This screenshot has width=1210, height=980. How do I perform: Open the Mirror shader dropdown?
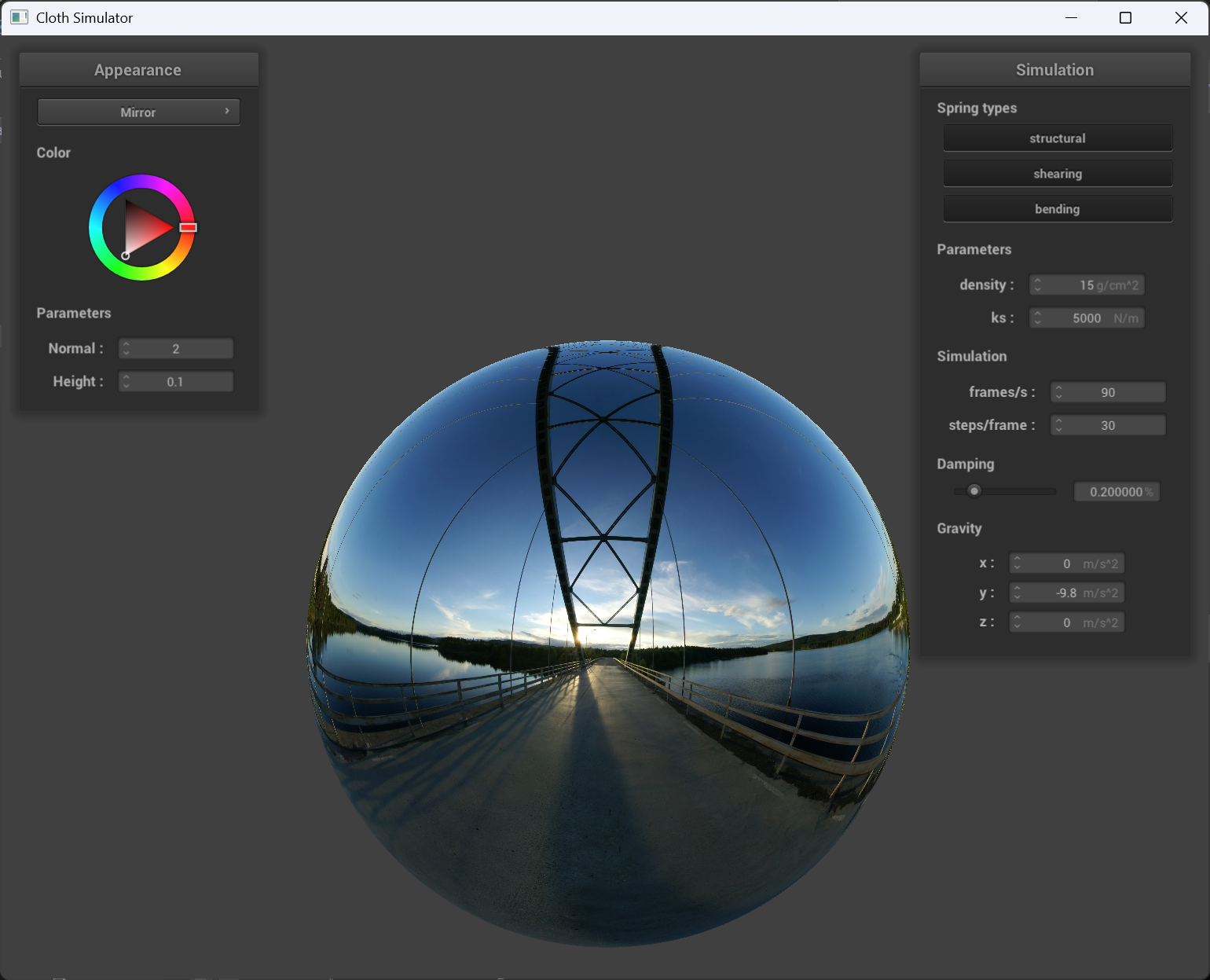138,112
